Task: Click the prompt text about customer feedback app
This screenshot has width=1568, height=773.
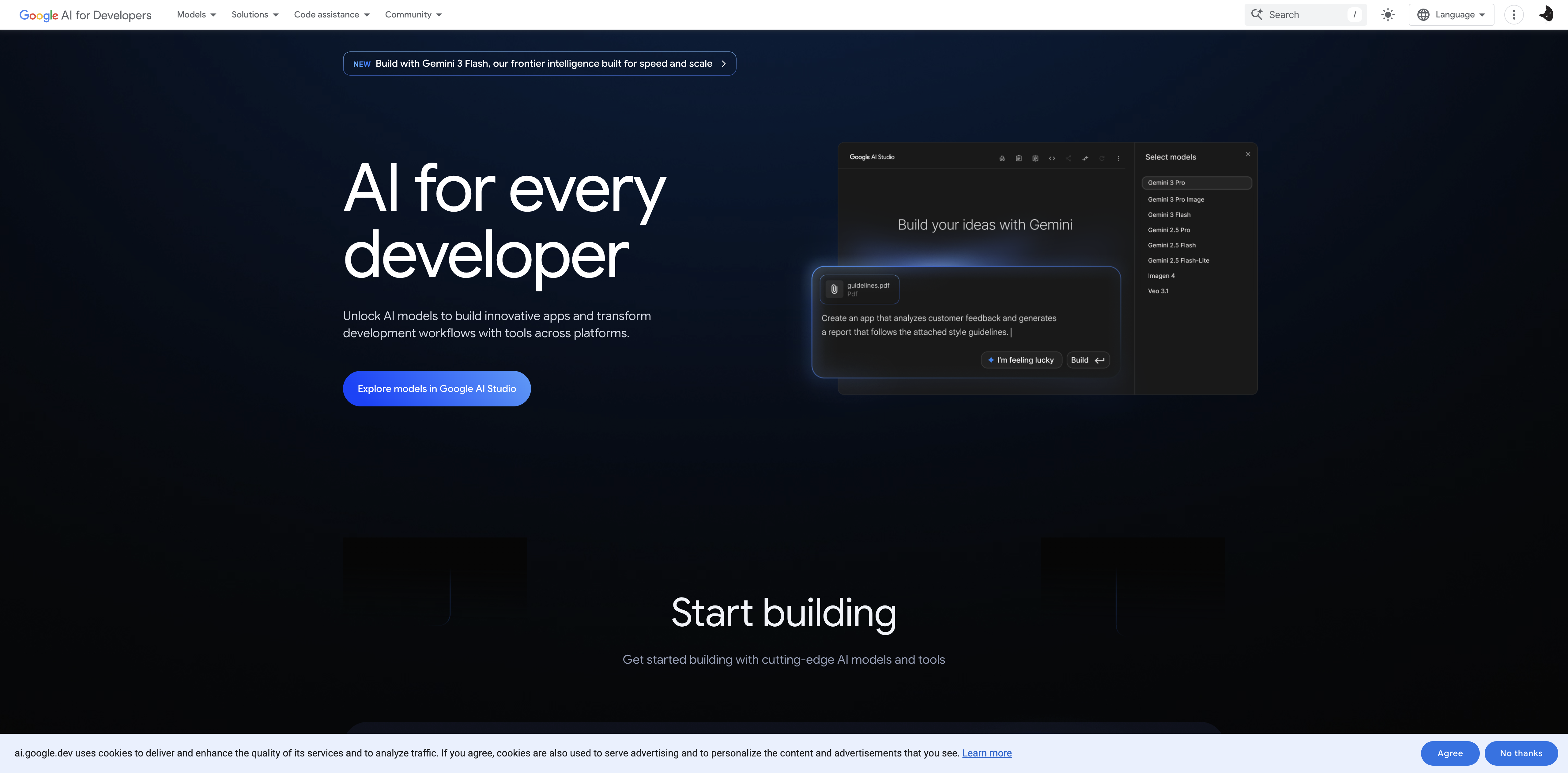Action: [939, 325]
